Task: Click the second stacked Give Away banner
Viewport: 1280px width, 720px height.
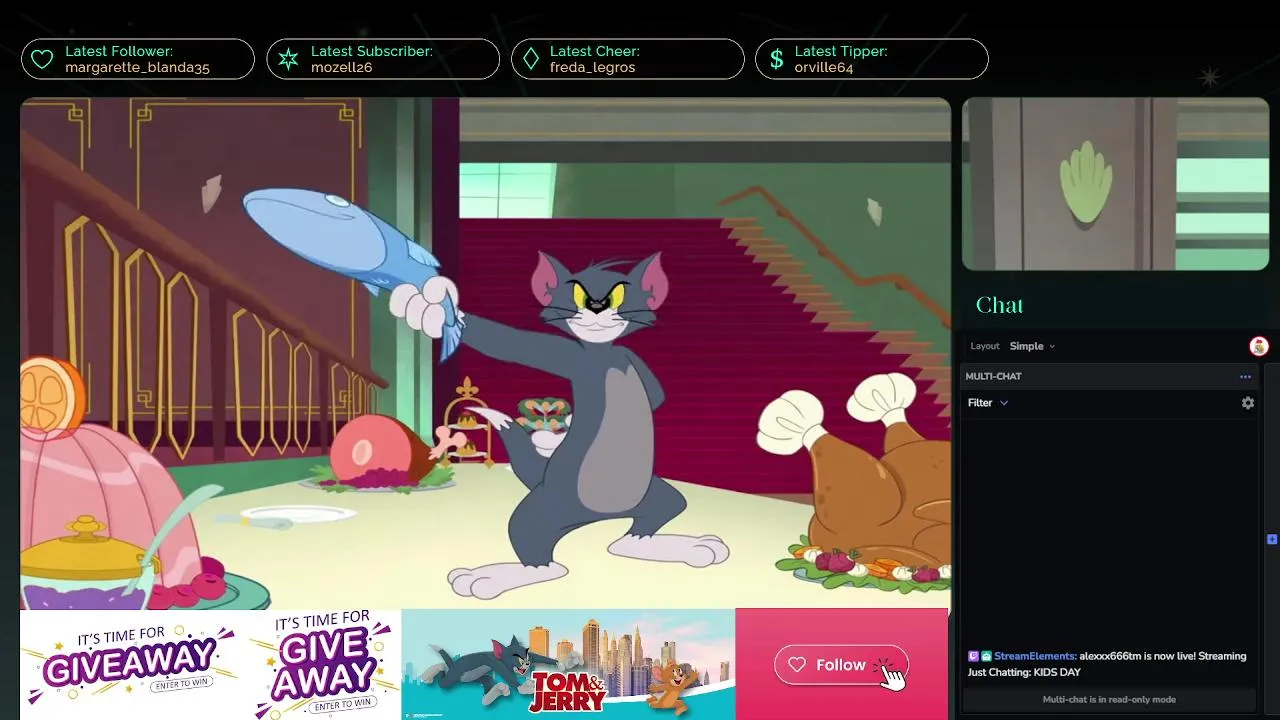Action: click(322, 664)
